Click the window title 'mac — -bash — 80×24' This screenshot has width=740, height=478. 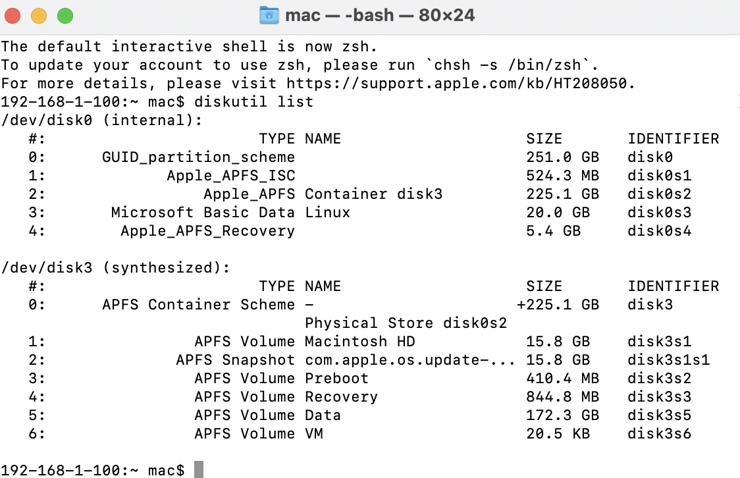point(380,15)
